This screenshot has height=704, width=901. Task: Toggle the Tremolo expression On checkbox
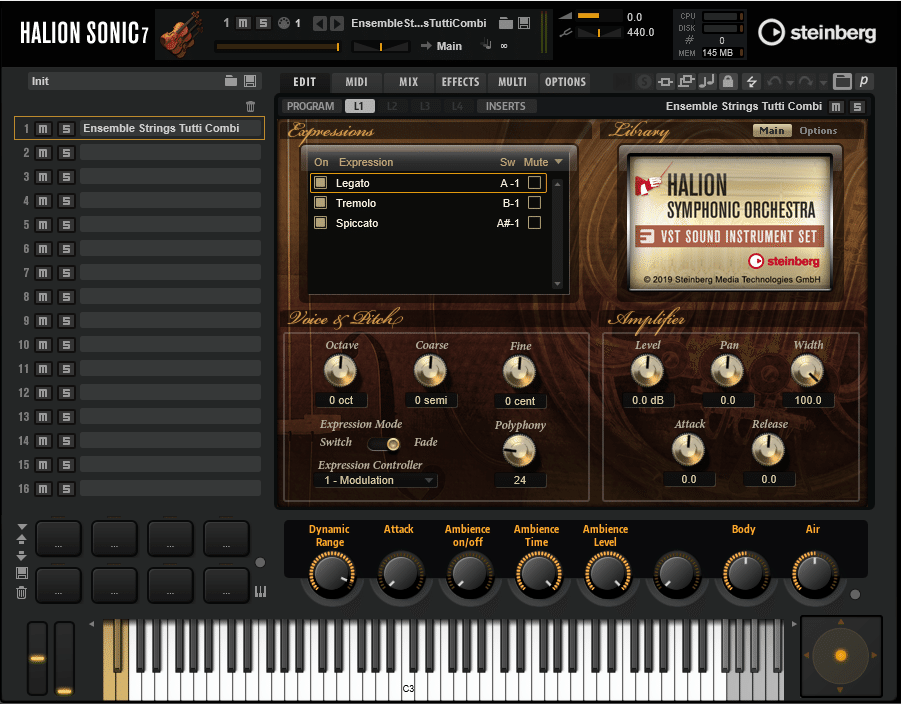pos(321,203)
